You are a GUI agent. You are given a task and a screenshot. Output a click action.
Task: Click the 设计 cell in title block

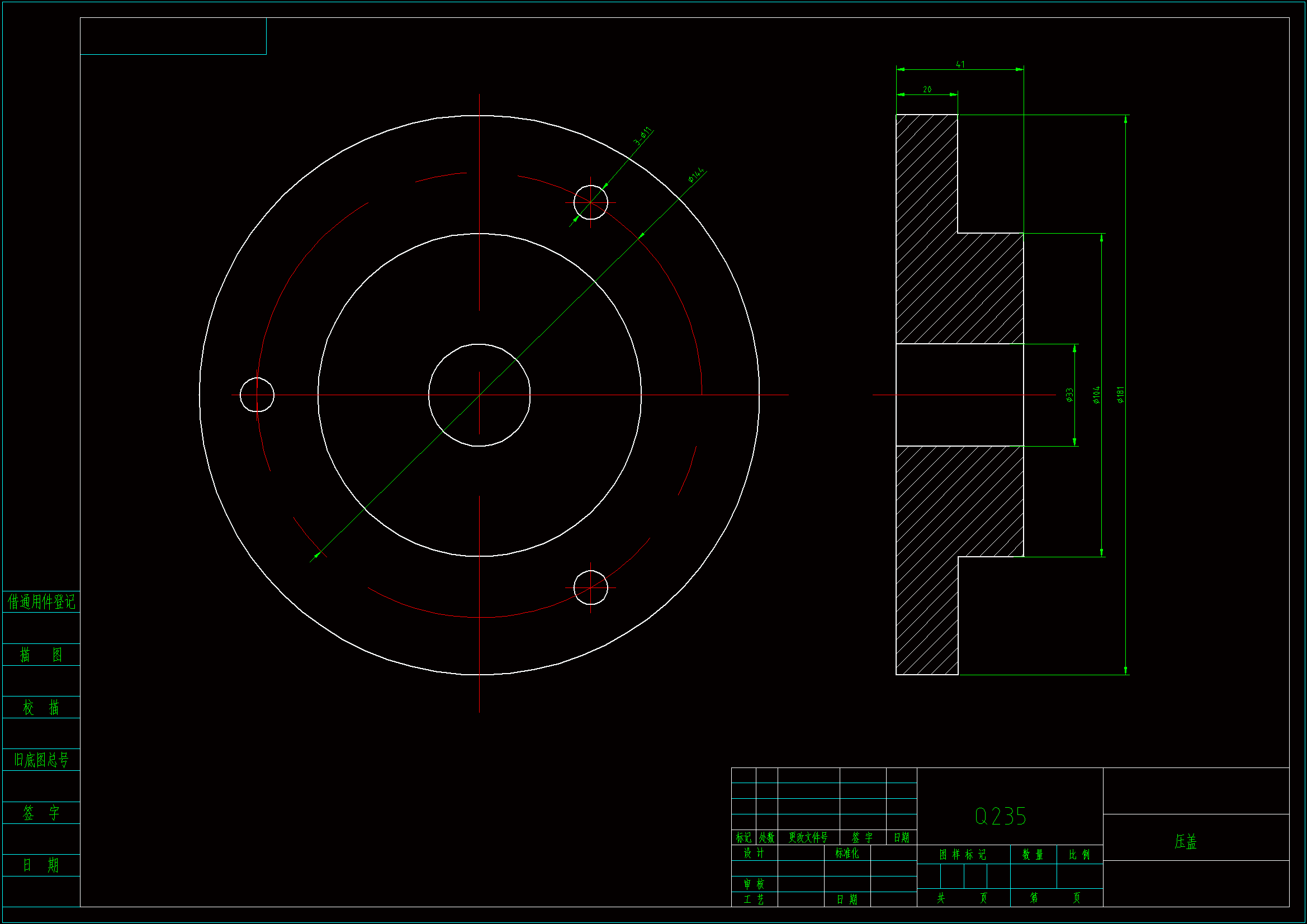tap(754, 853)
